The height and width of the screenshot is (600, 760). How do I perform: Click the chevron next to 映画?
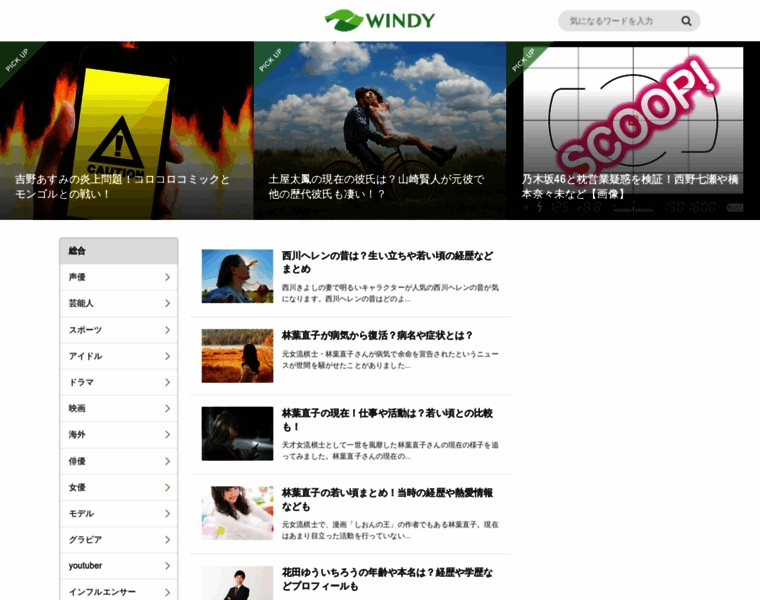168,409
